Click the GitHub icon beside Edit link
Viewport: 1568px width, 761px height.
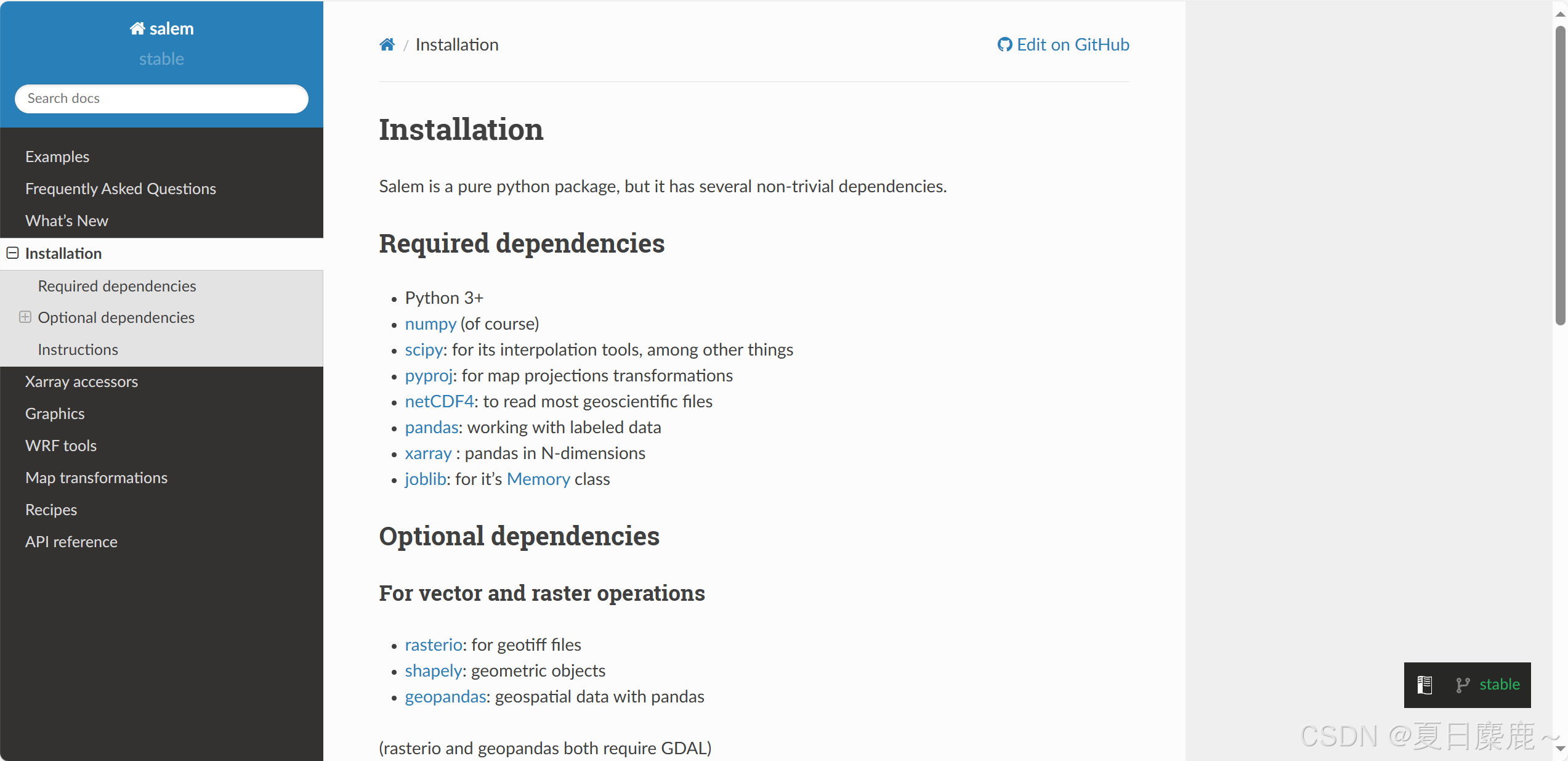tap(1004, 44)
